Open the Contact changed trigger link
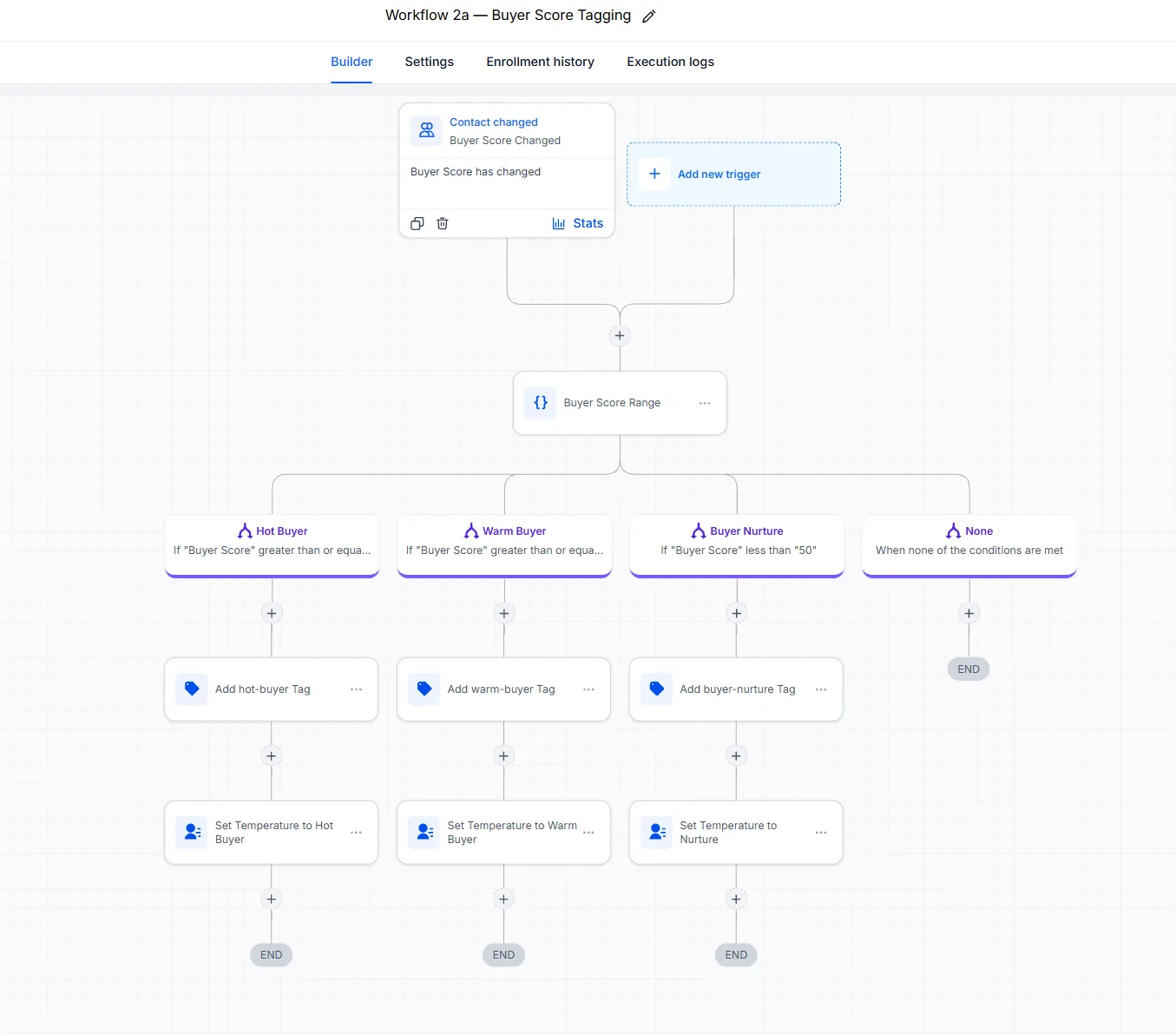Screen dimensions: 1176x1035 point(494,122)
